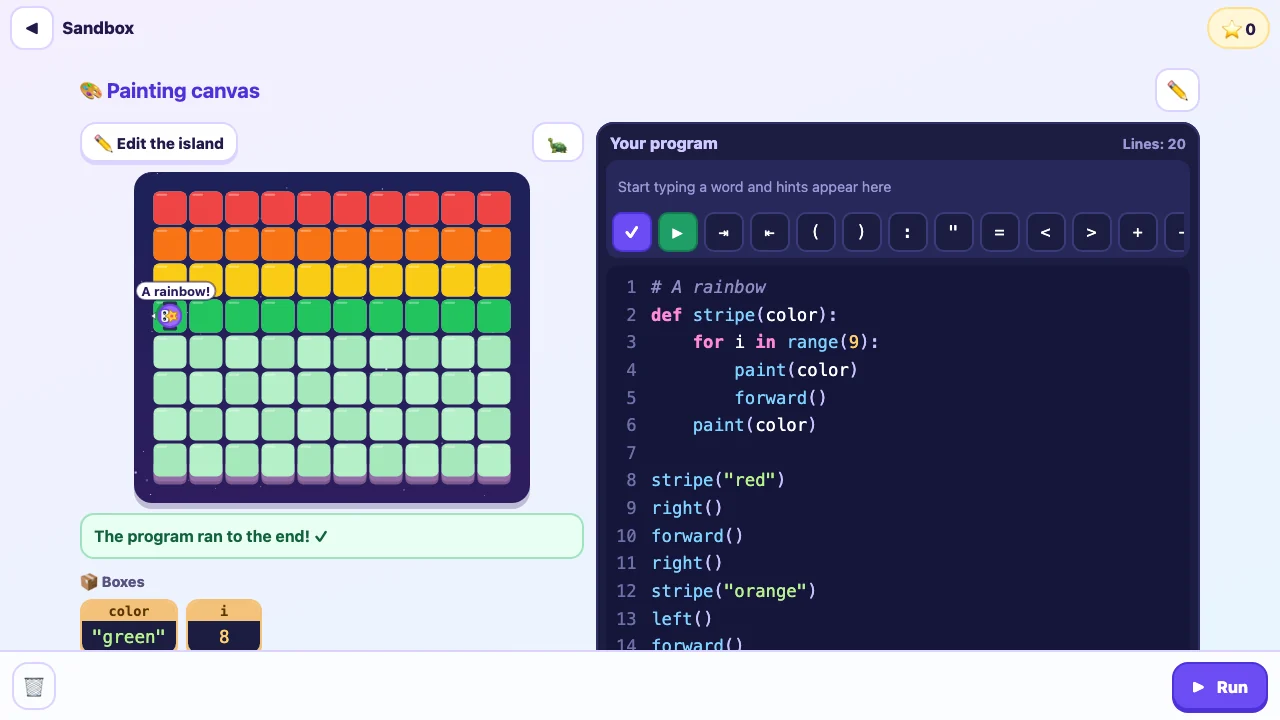Viewport: 1280px width, 720px height.
Task: Click the first red tile in top row
Action: pyautogui.click(x=170, y=208)
